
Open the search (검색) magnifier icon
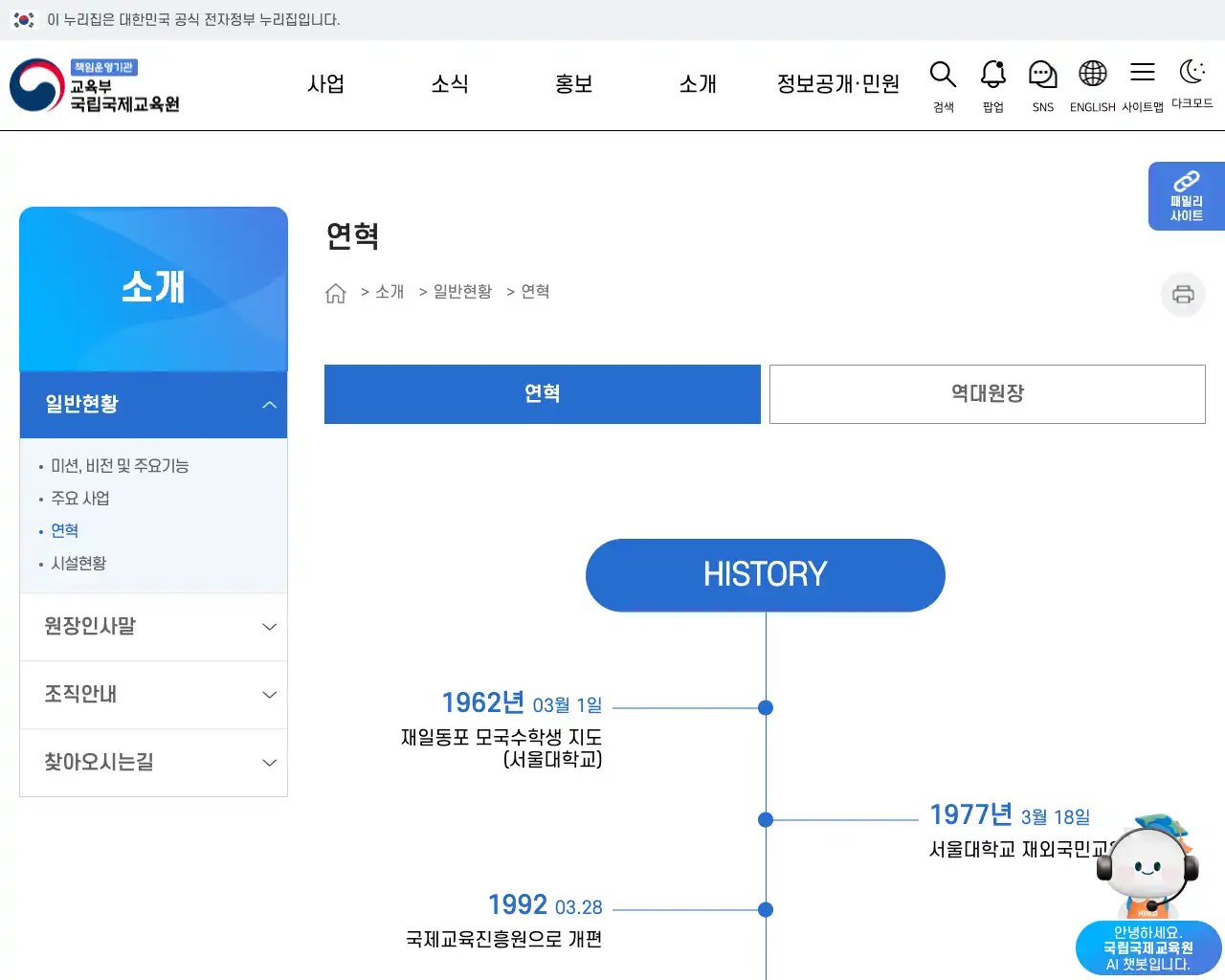click(x=944, y=75)
